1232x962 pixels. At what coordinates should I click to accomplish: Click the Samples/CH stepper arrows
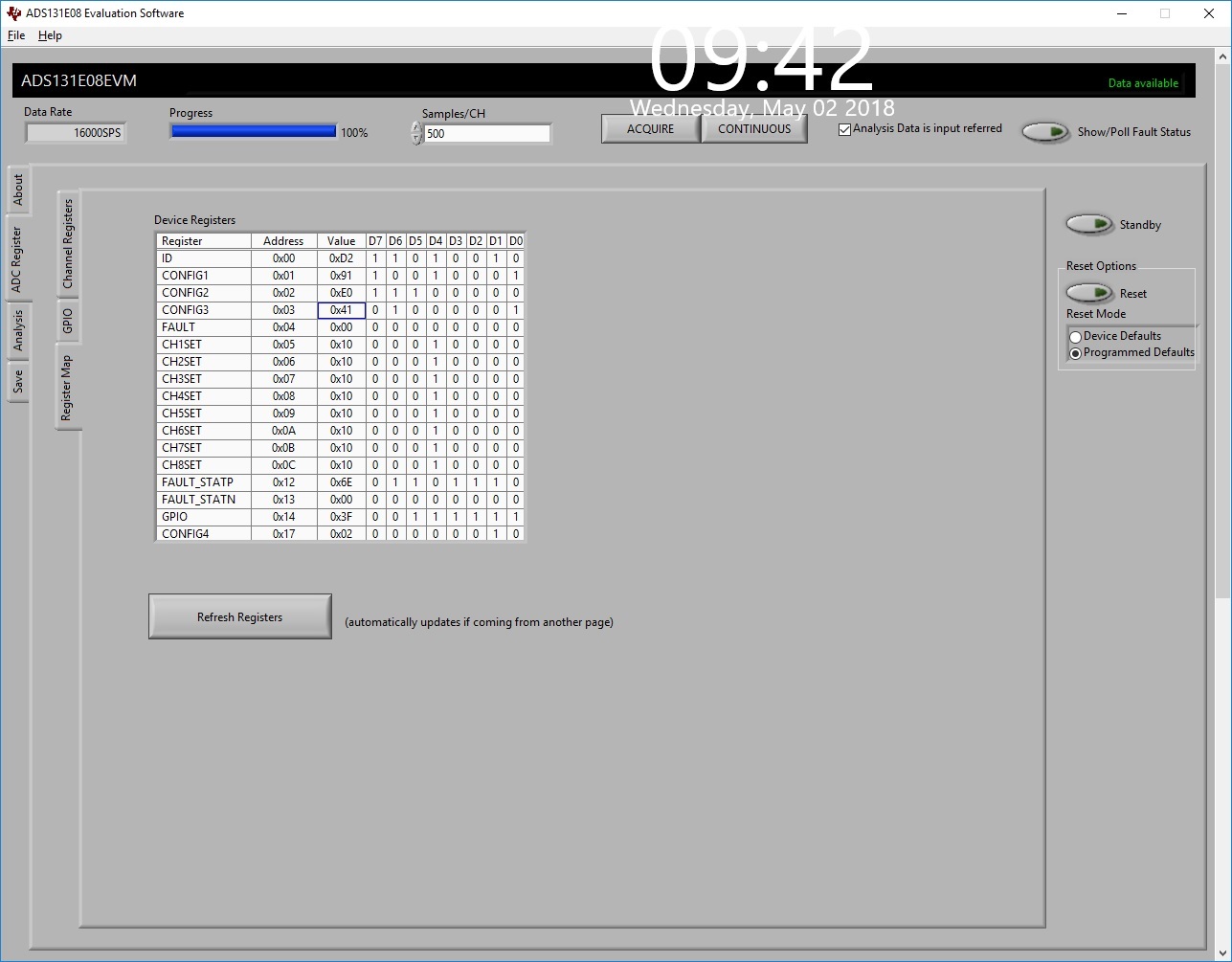click(416, 133)
